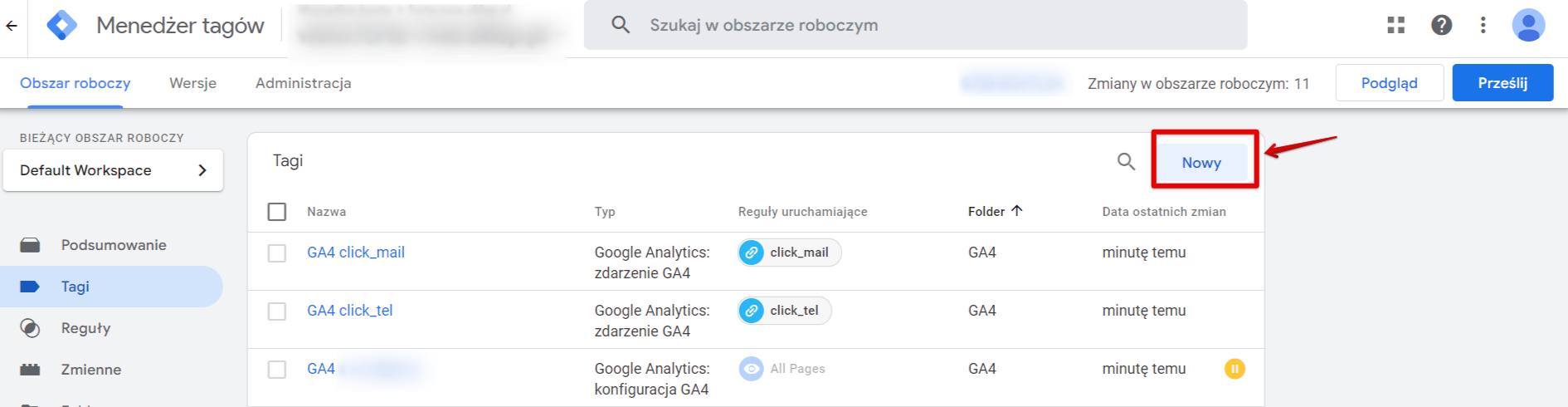Click GA4 folder cell in click_mail row
Viewport: 1568px width, 407px height.
[982, 253]
